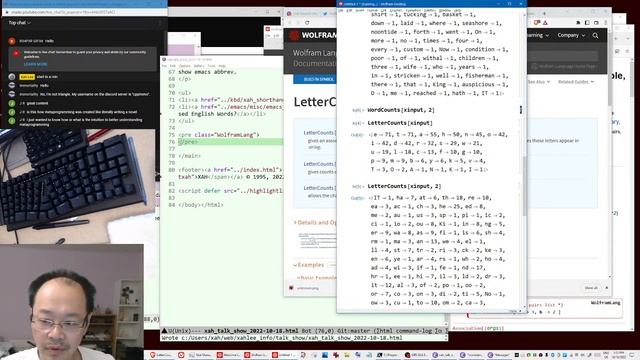Click the Mathematica notebook title bar icon
This screenshot has height=360, width=640.
[341, 4]
